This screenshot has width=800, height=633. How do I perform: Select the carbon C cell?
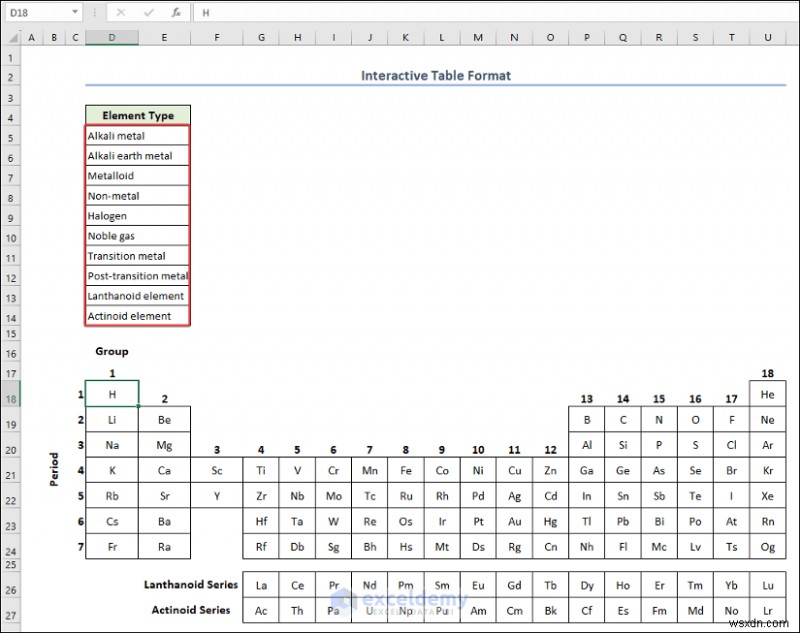click(x=623, y=419)
